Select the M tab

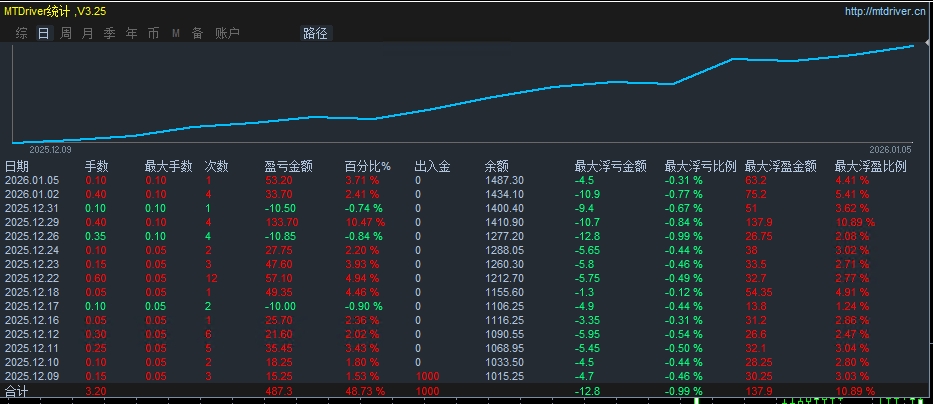pos(176,33)
